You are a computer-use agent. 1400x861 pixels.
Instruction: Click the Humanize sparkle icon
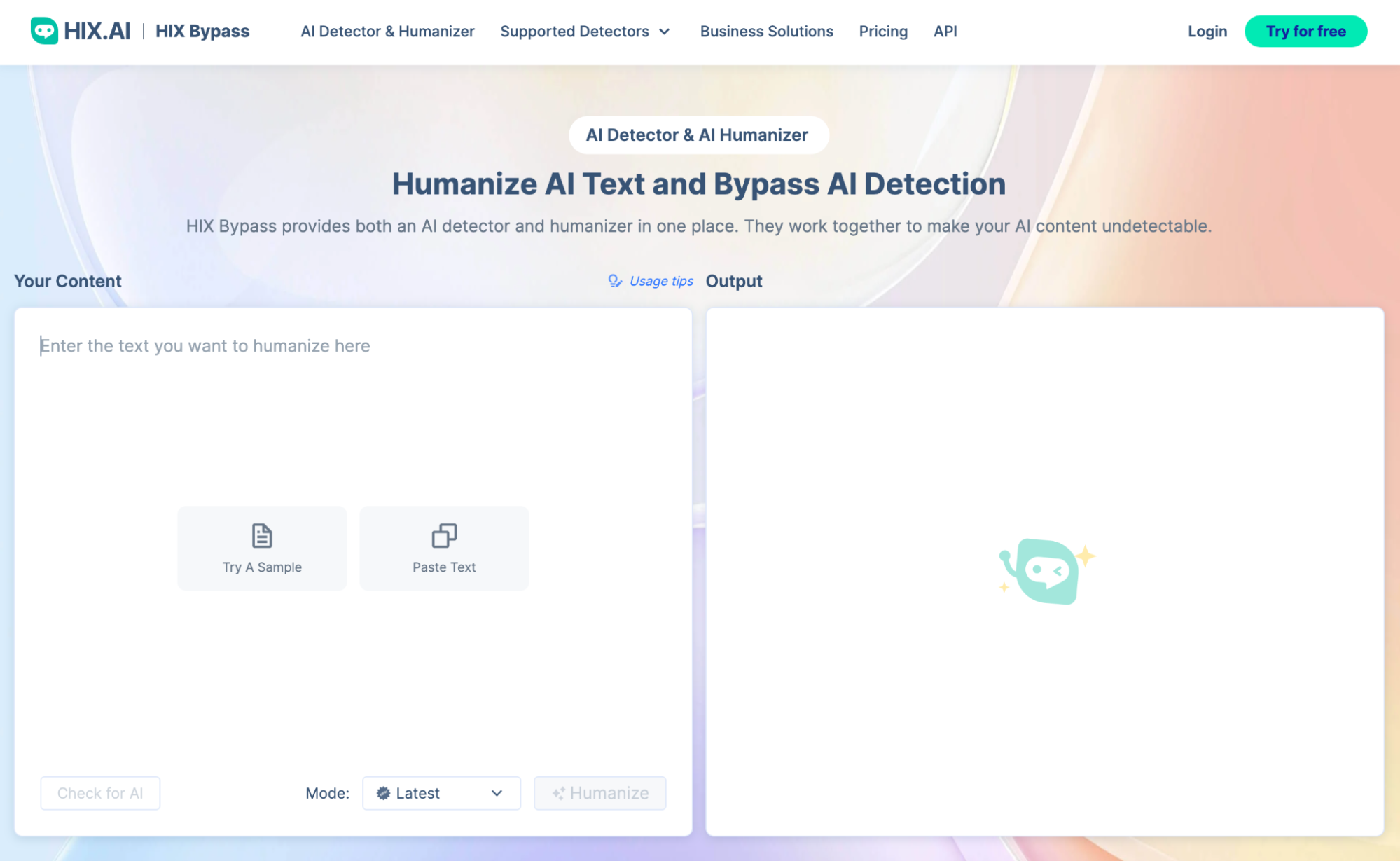[x=558, y=793]
